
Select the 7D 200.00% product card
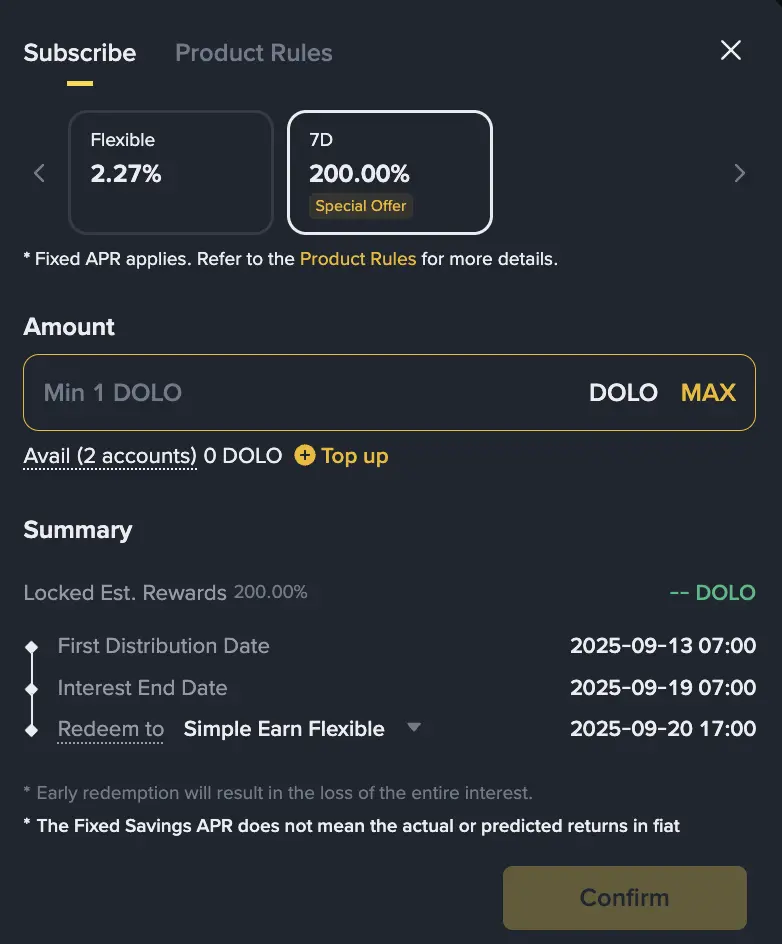point(390,172)
